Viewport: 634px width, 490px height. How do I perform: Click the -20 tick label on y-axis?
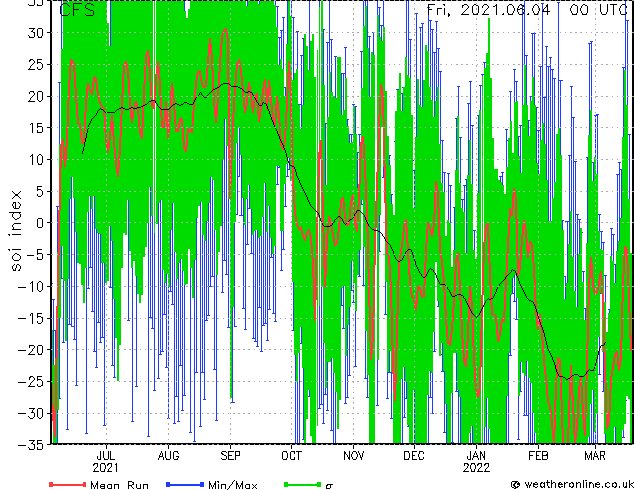[31, 350]
